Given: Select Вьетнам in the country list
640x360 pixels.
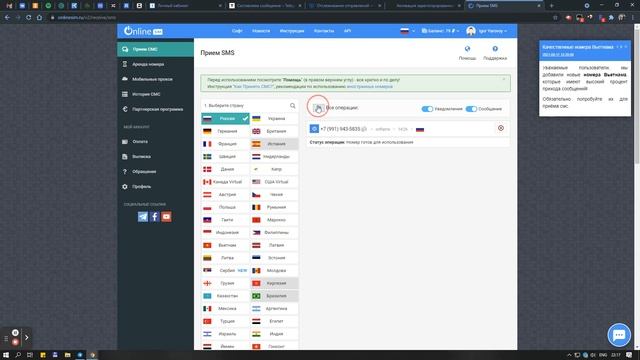Looking at the screenshot, I should (225, 245).
